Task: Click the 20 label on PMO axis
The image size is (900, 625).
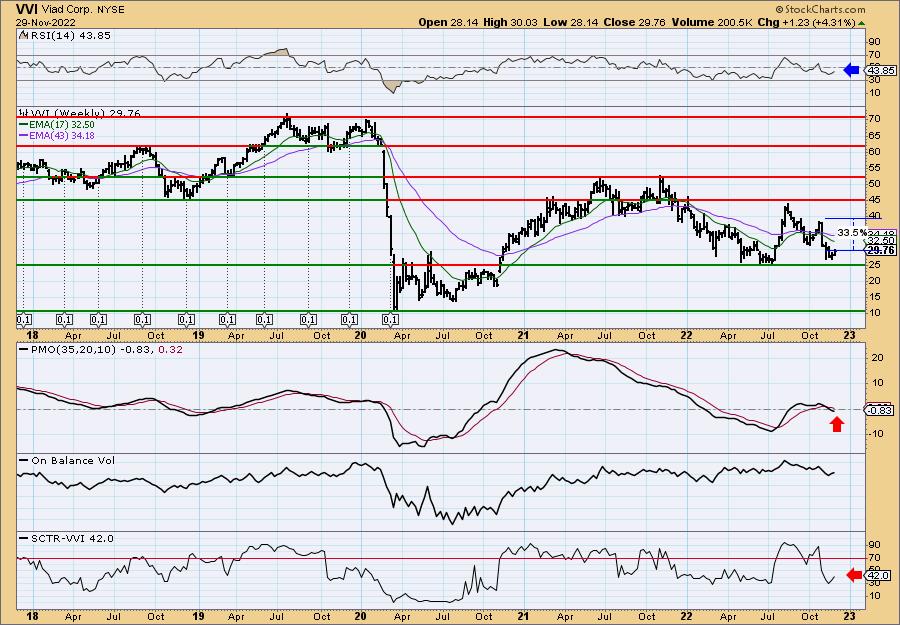Action: [x=876, y=358]
